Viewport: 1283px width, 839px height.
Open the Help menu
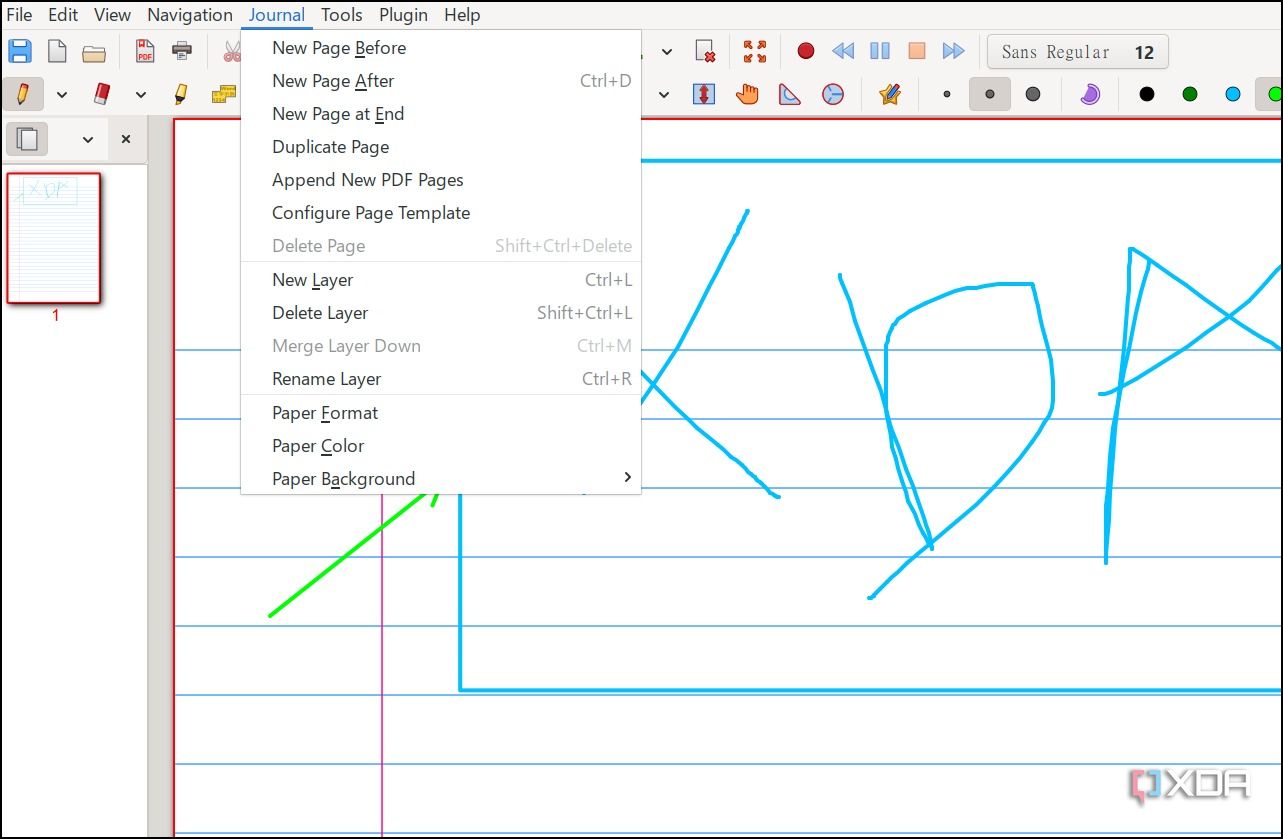click(462, 15)
